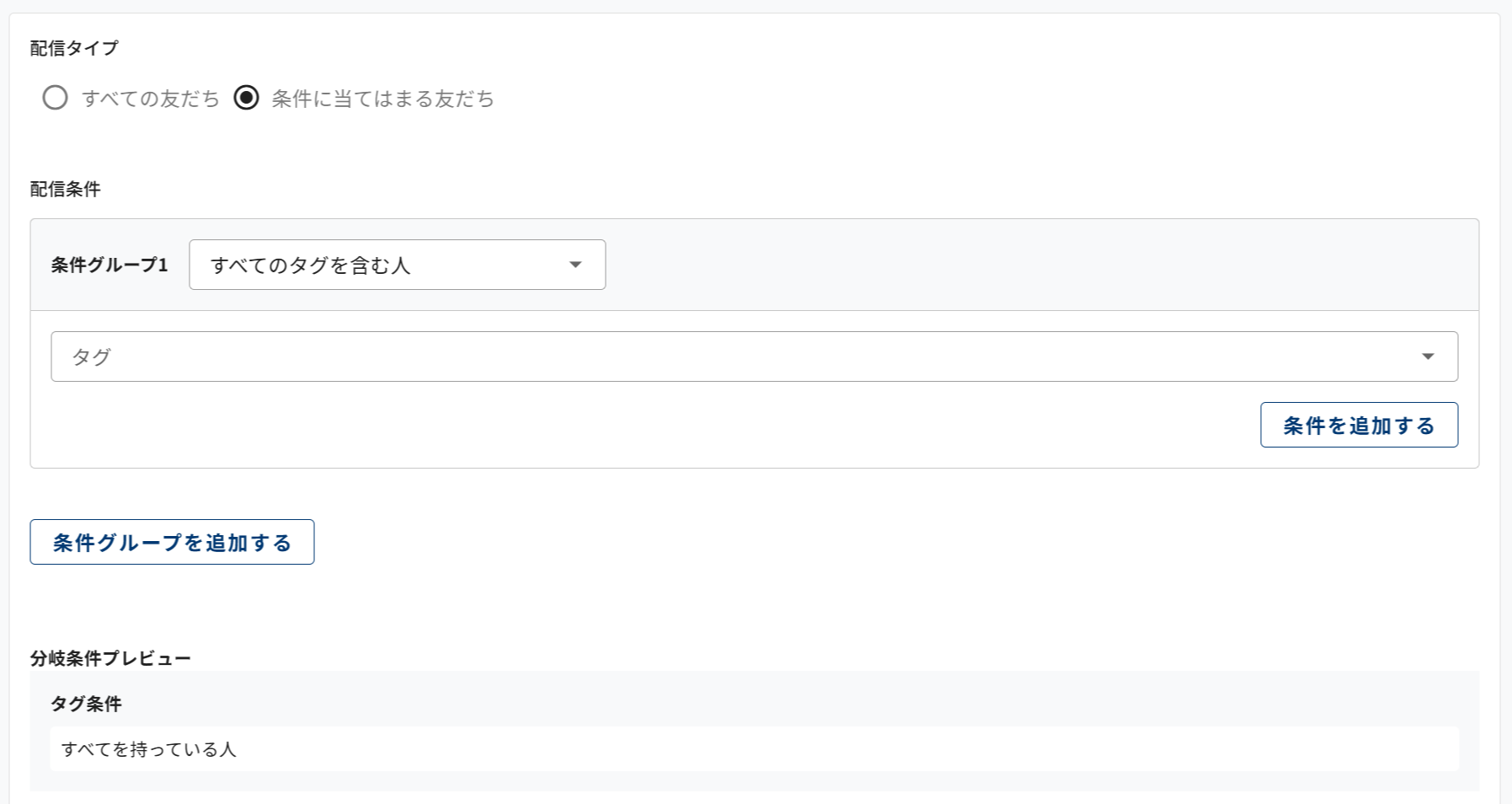Viewport: 1512px width, 804px height.
Task: Click the タグ条件 label in preview
Action: [86, 704]
